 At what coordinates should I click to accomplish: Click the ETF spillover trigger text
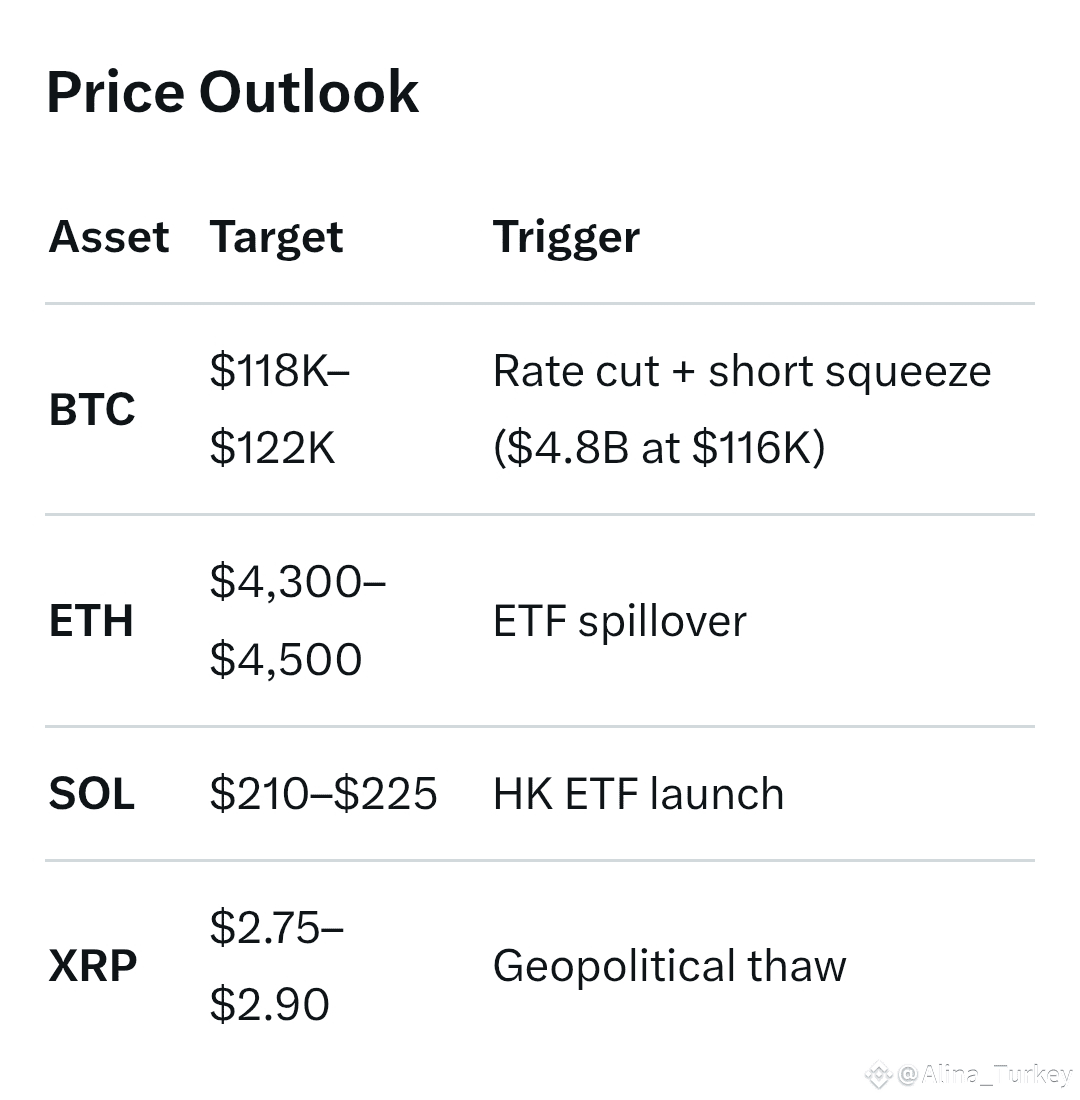click(620, 622)
